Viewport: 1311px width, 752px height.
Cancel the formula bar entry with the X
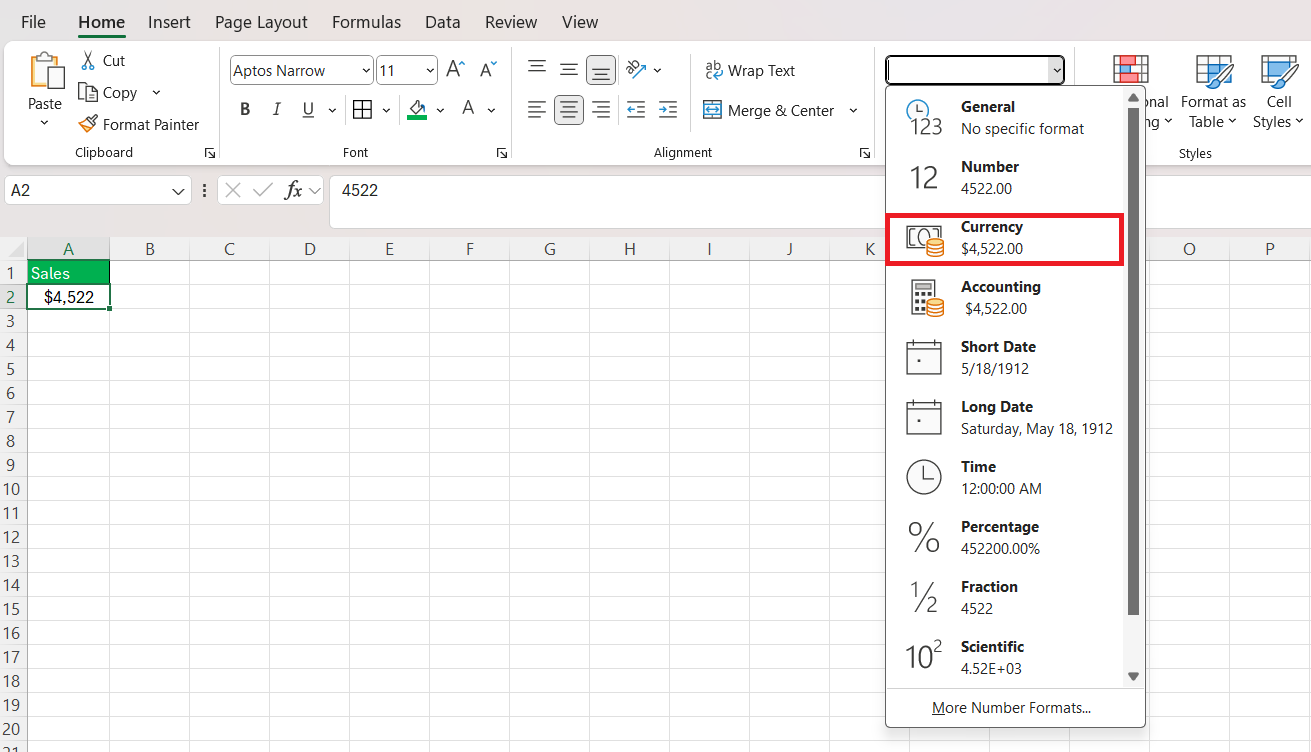coord(233,190)
